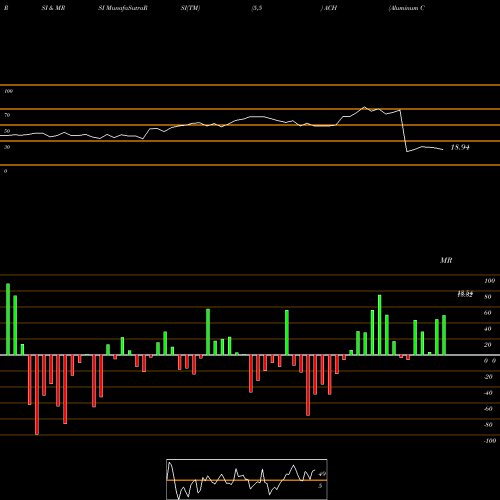Click the MR axis label -20
The width and height of the screenshot is (500, 500).
[488, 377]
